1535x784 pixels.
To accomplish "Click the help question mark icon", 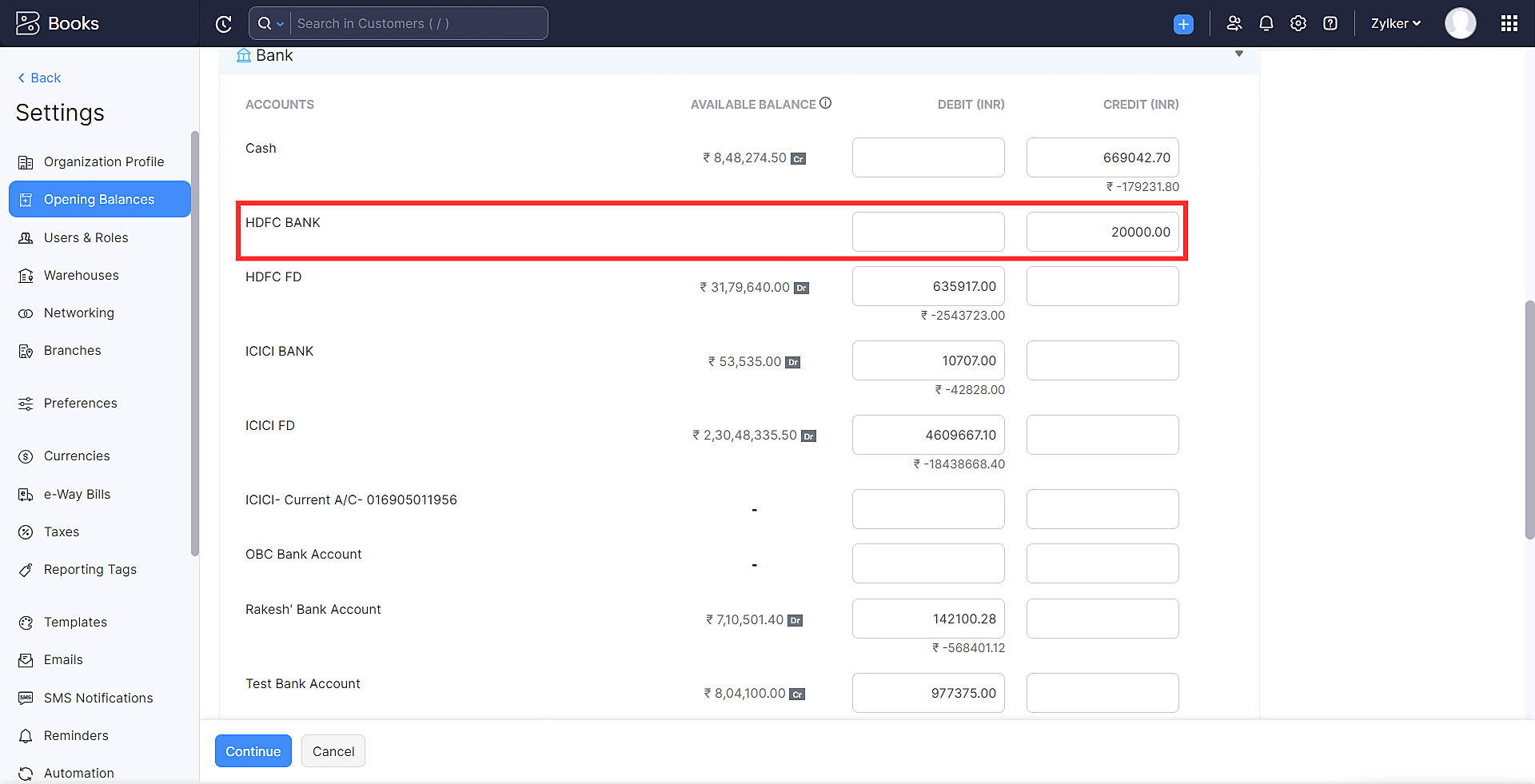I will click(x=1330, y=24).
